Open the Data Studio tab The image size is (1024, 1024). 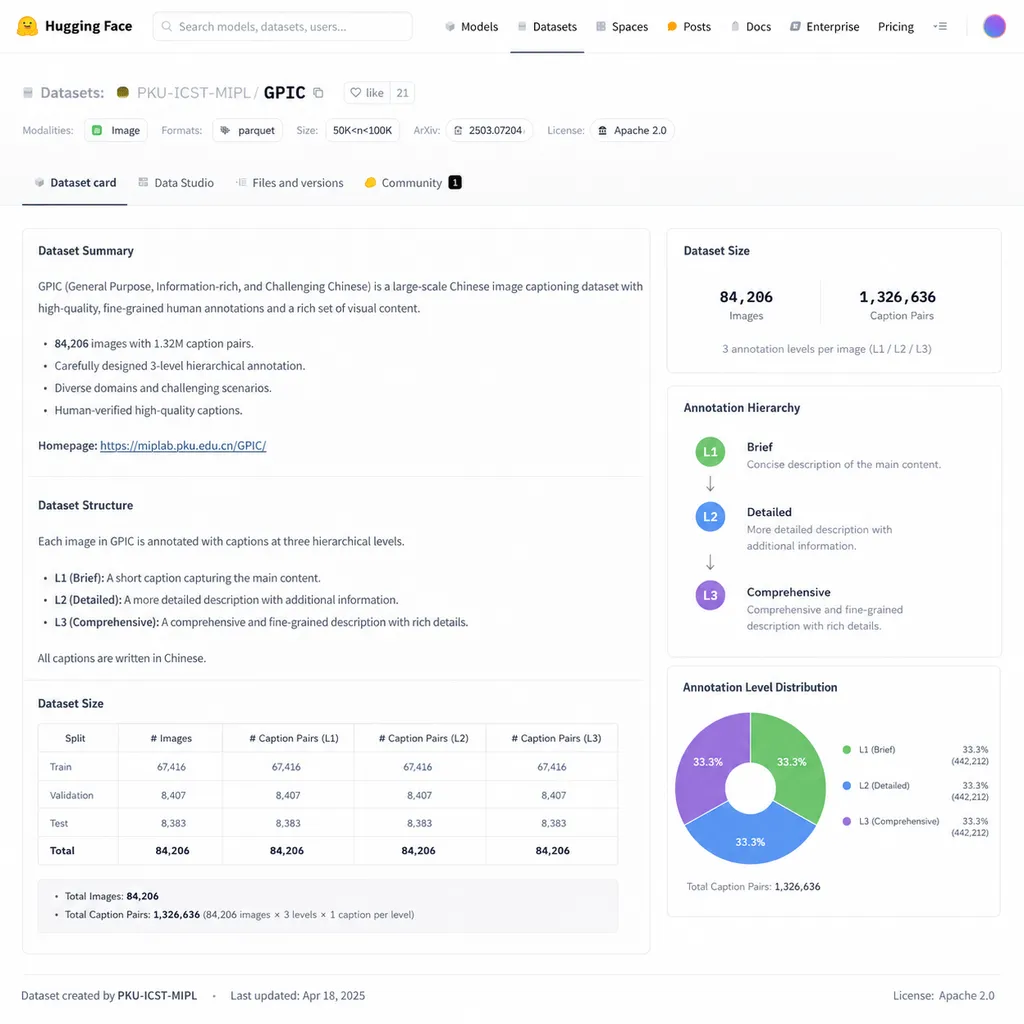point(176,183)
